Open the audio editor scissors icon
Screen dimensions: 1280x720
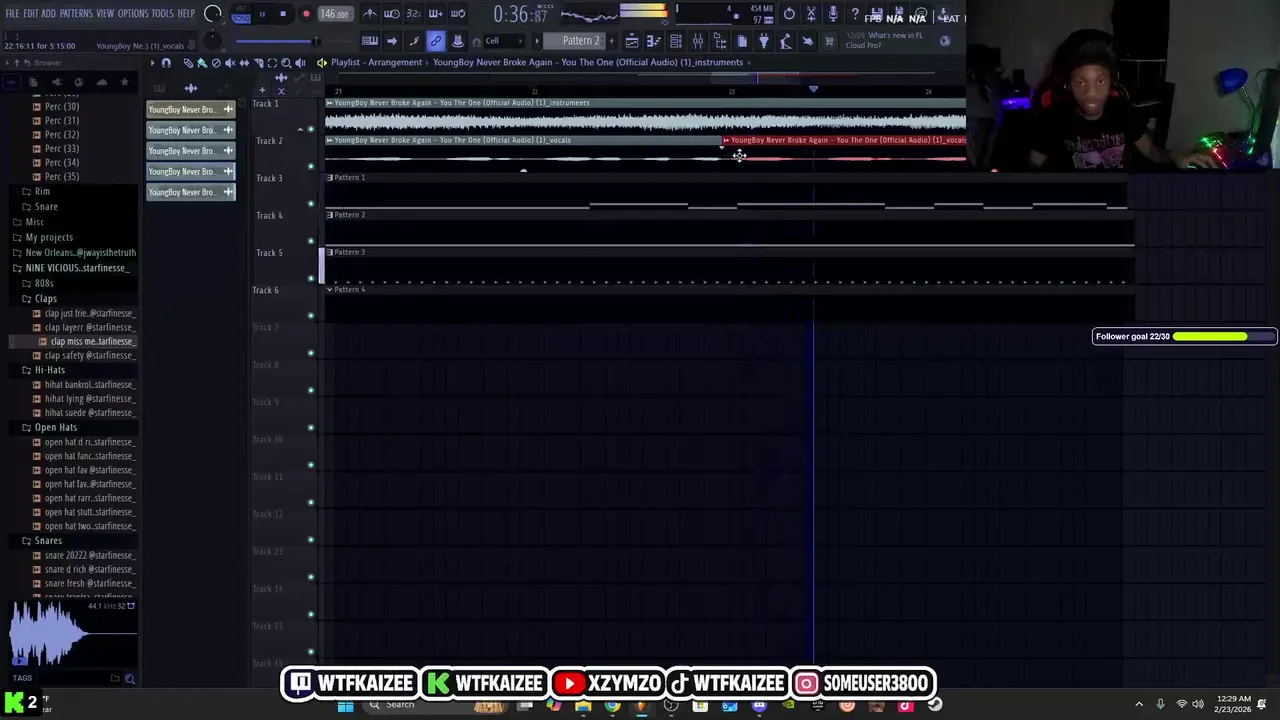point(811,14)
